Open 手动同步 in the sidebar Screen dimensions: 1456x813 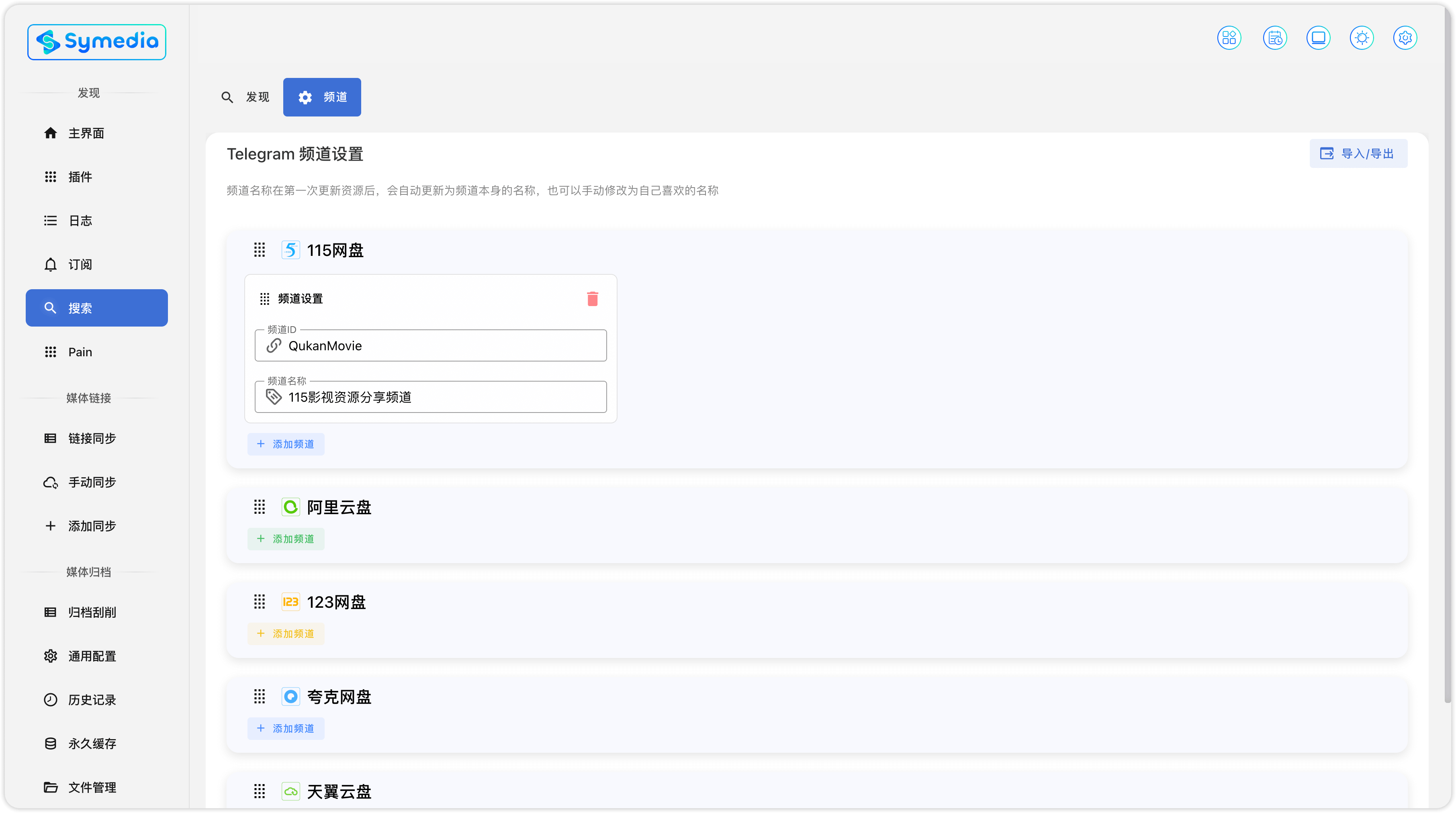coord(92,482)
